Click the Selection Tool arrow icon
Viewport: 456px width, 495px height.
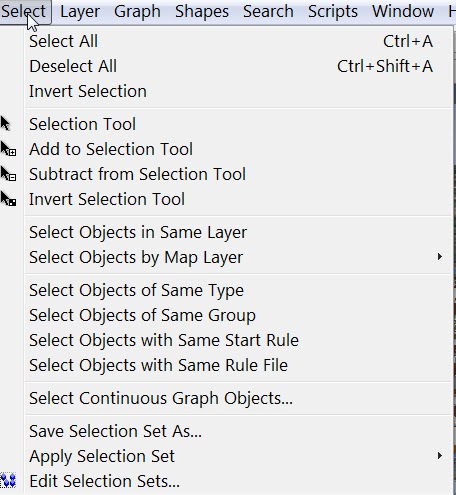[x=5, y=123]
